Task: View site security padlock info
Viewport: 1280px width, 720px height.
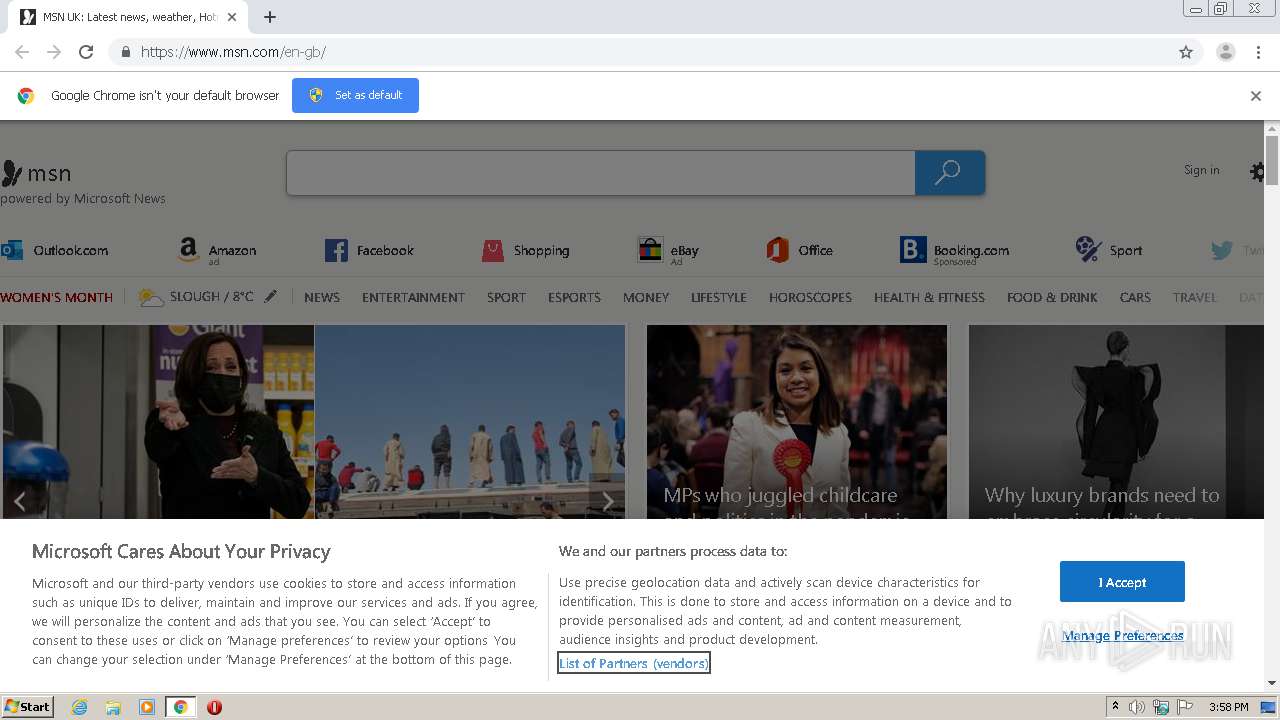Action: pos(125,52)
